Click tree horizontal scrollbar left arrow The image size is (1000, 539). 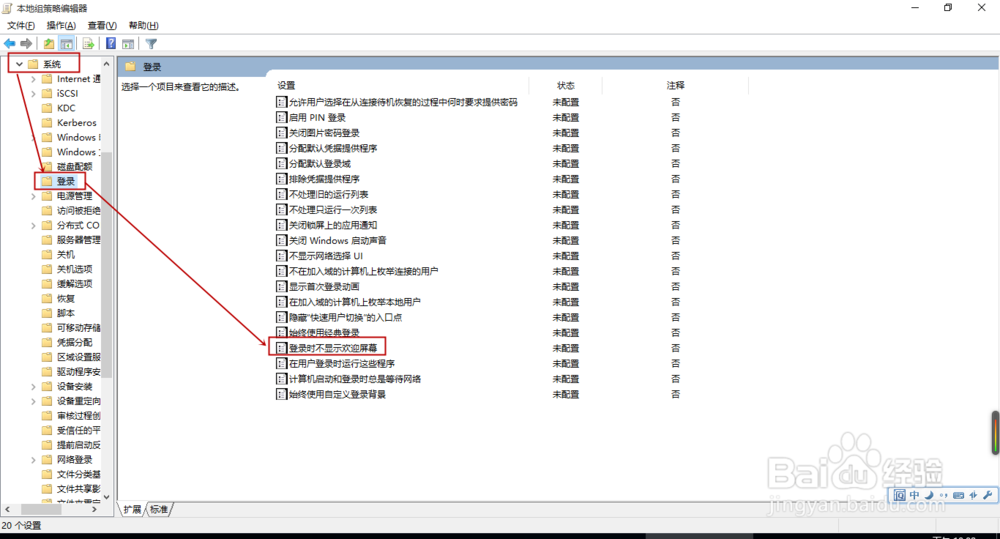pyautogui.click(x=8, y=509)
